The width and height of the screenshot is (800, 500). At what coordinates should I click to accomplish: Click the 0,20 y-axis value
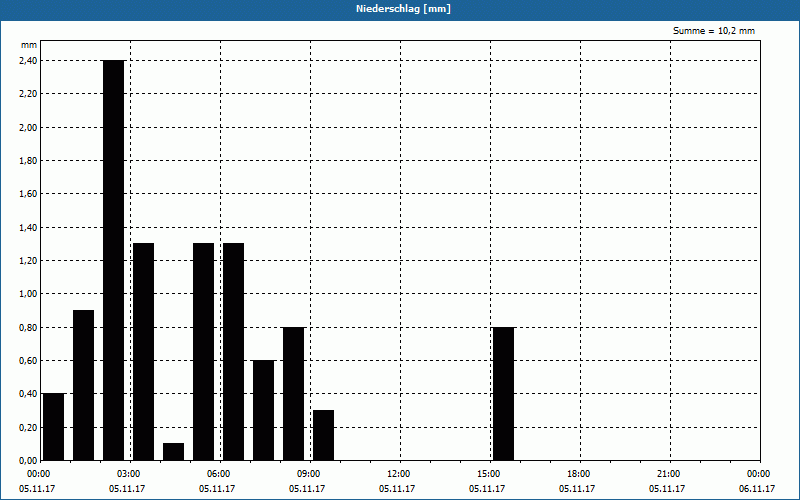(28, 428)
